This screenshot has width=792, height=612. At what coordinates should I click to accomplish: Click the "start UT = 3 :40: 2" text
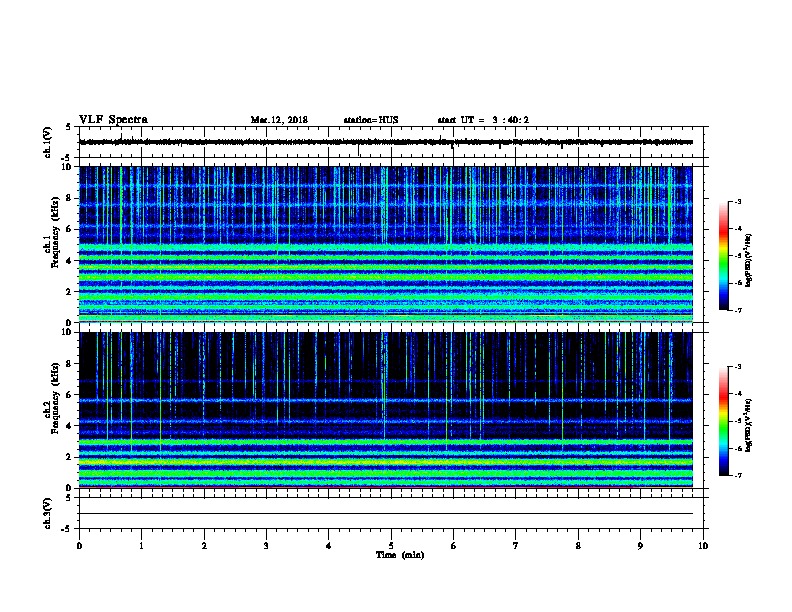[x=483, y=120]
